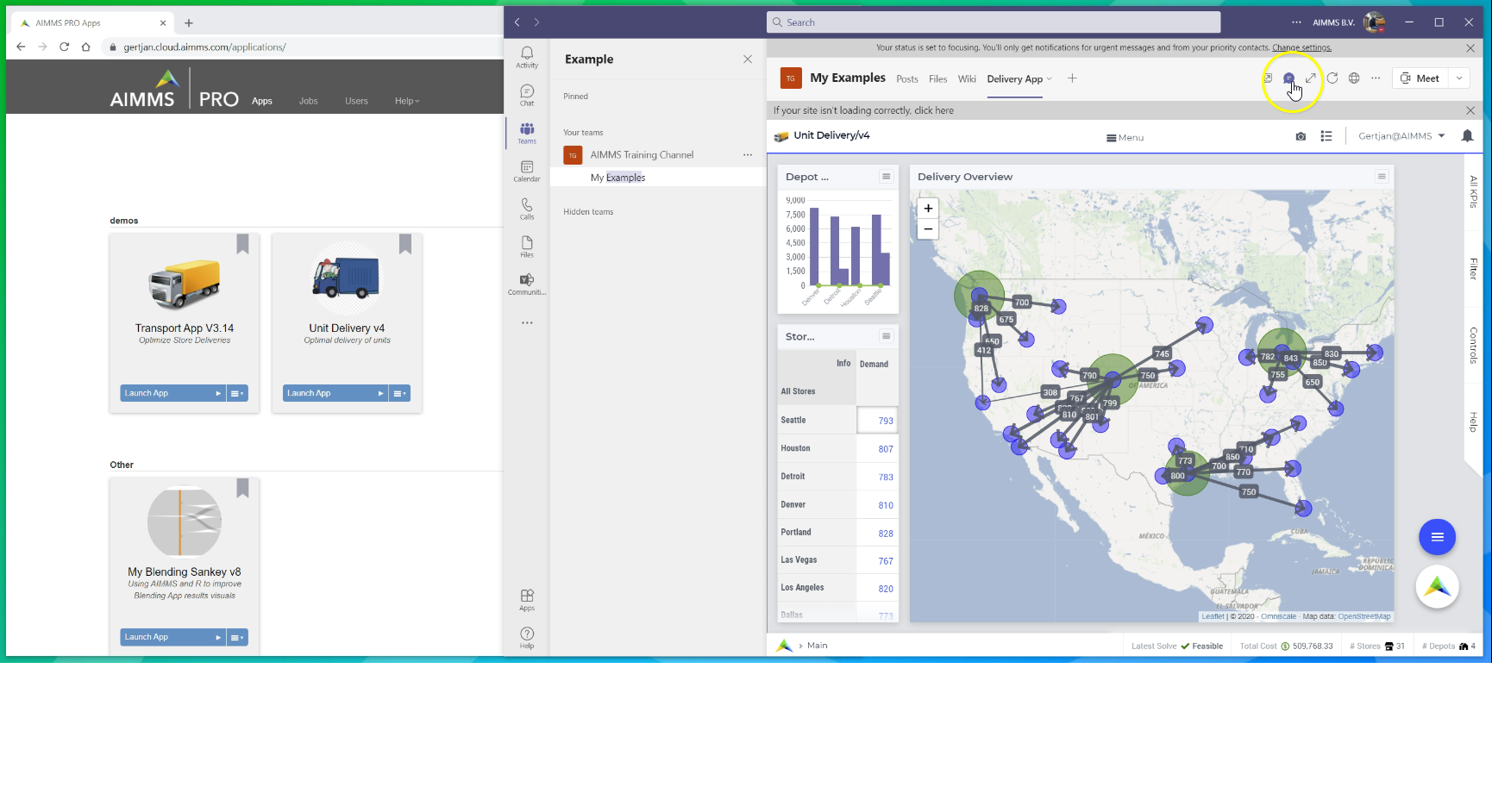Viewport: 1492px width, 812px height.
Task: Expand the Delivery App tab dropdown
Action: tap(1049, 78)
